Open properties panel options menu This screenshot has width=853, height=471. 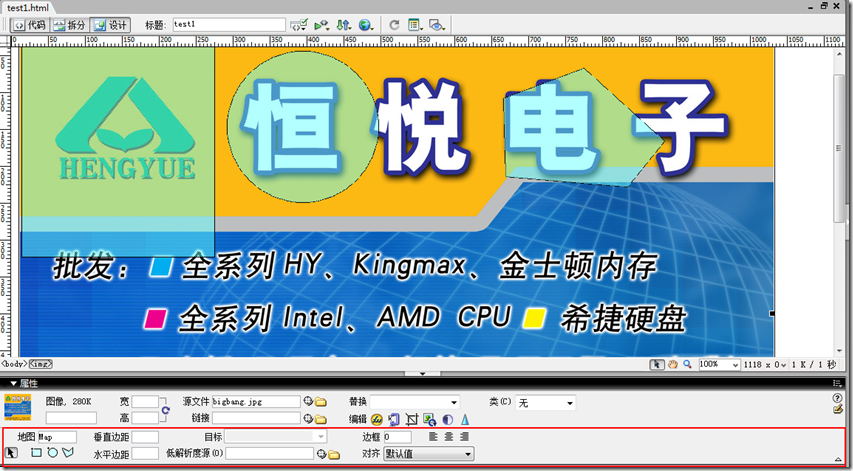click(x=838, y=383)
